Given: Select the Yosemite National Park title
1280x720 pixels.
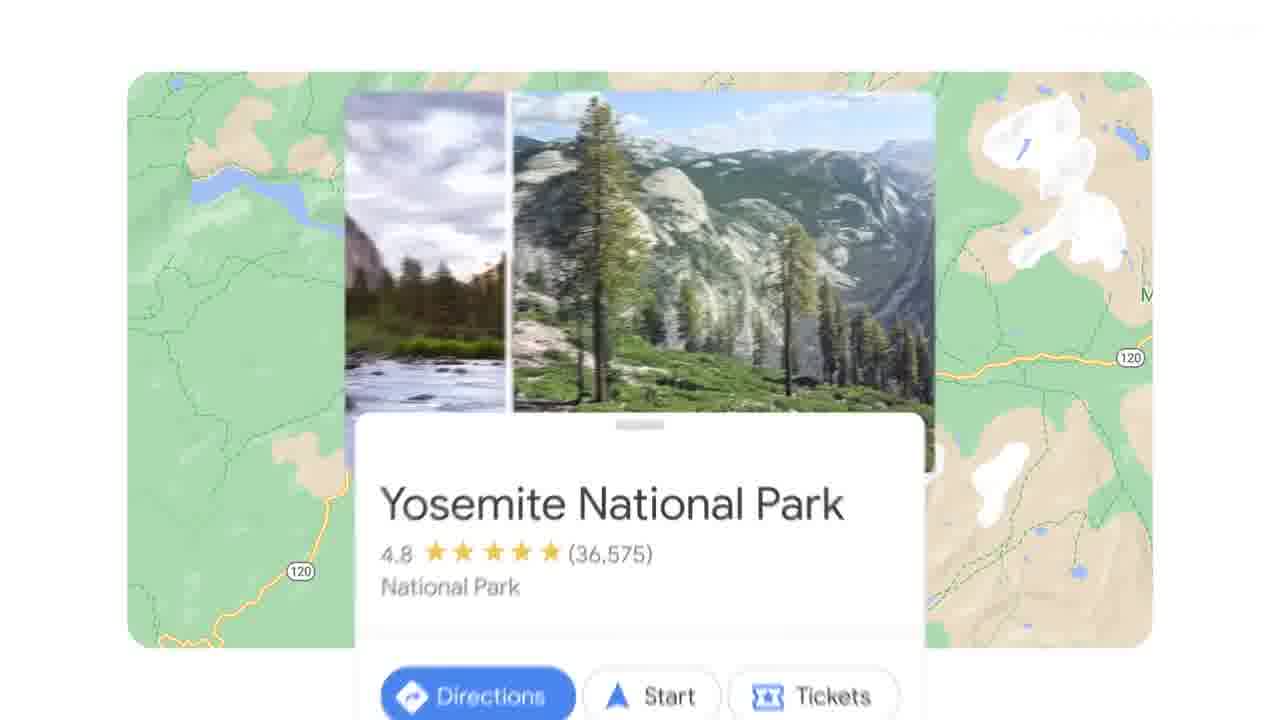Looking at the screenshot, I should pyautogui.click(x=612, y=504).
